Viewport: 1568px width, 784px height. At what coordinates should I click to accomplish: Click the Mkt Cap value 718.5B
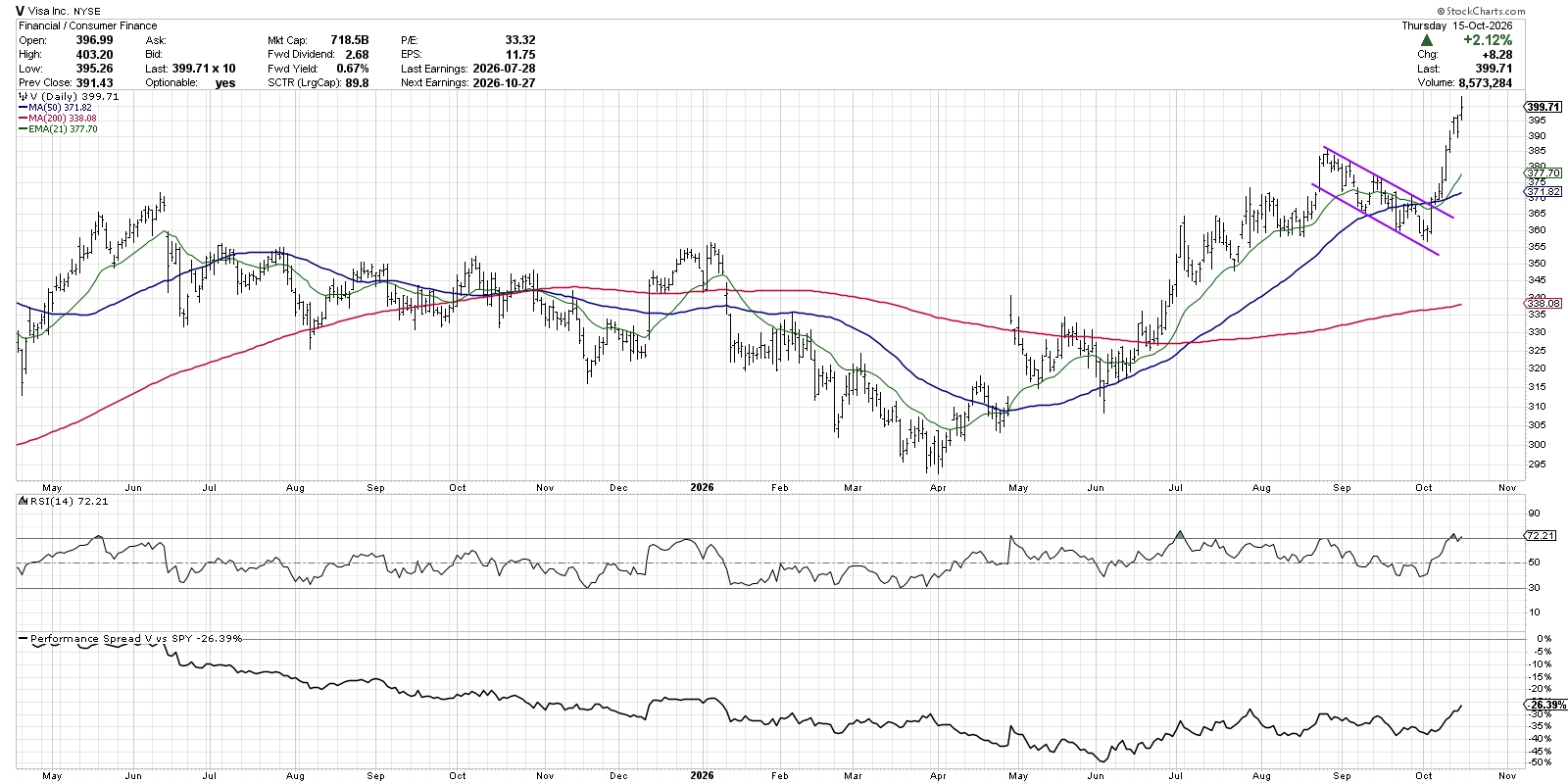(x=350, y=40)
